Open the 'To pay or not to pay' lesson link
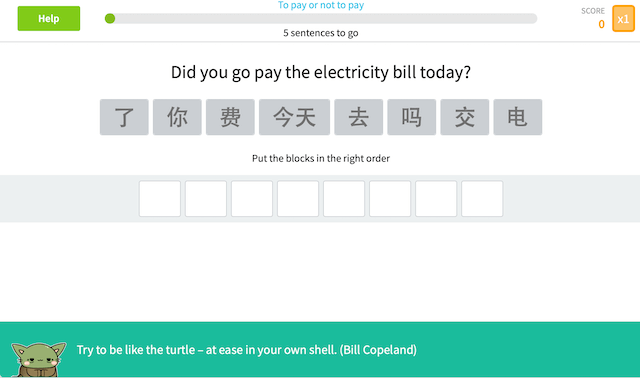640x378 pixels. click(x=321, y=5)
